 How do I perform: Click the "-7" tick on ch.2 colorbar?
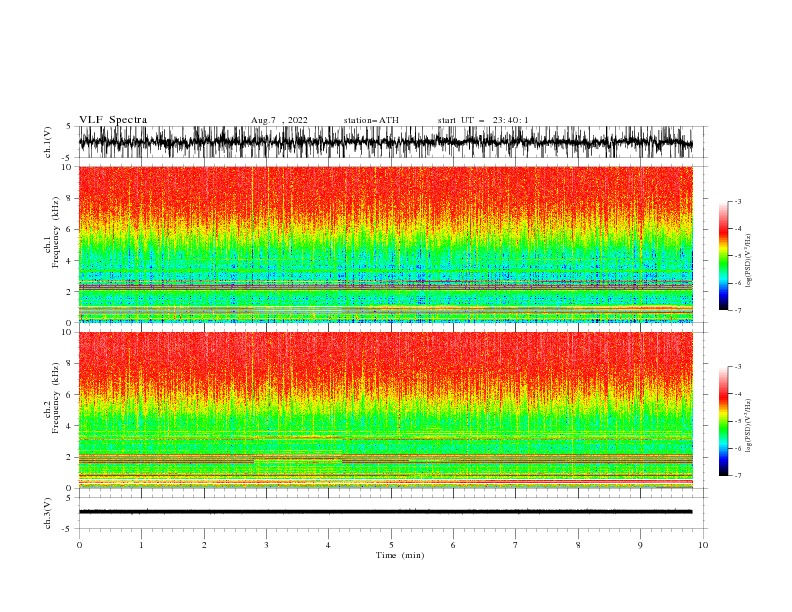point(738,476)
